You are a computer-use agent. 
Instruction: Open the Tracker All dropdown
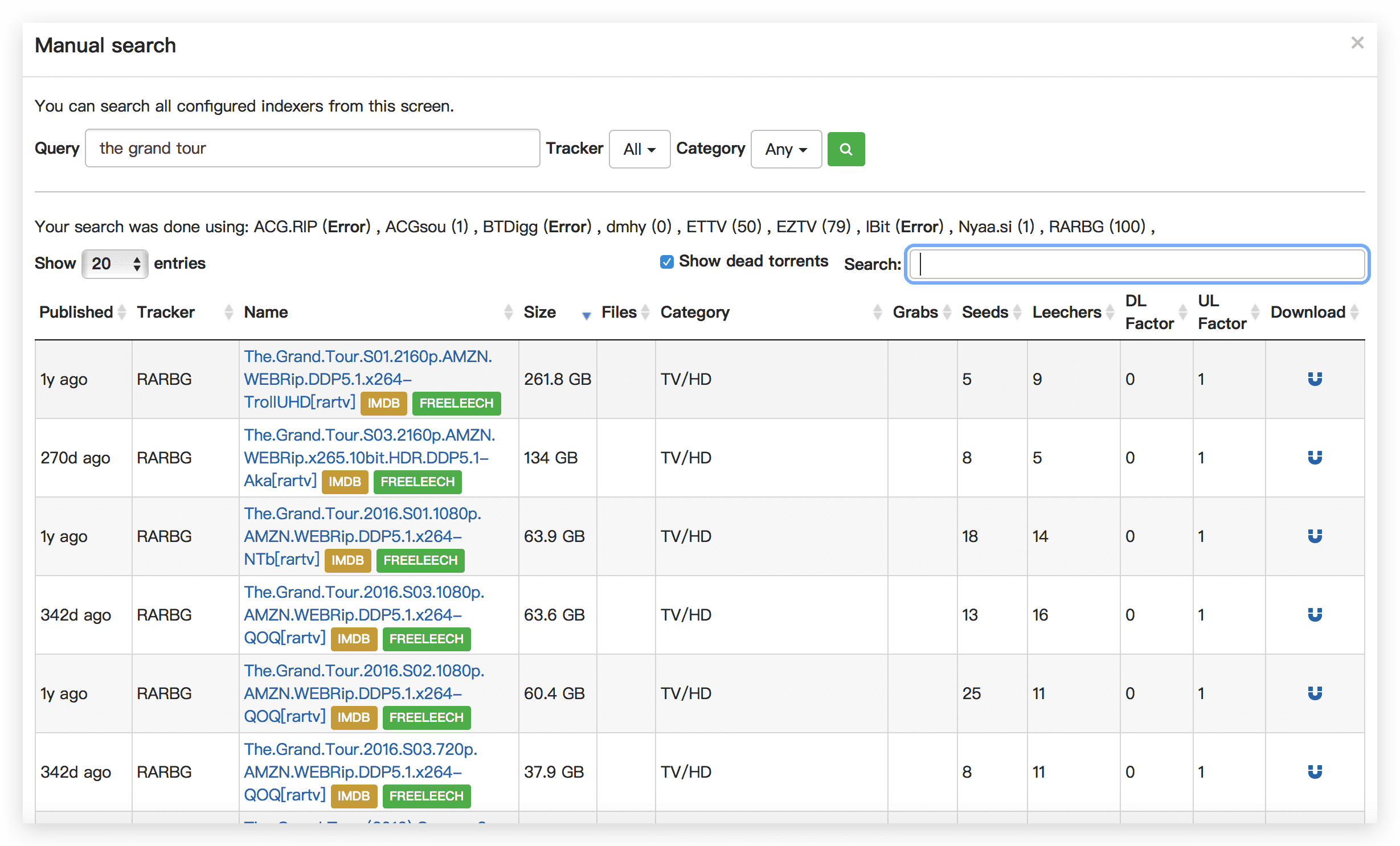pyautogui.click(x=639, y=149)
